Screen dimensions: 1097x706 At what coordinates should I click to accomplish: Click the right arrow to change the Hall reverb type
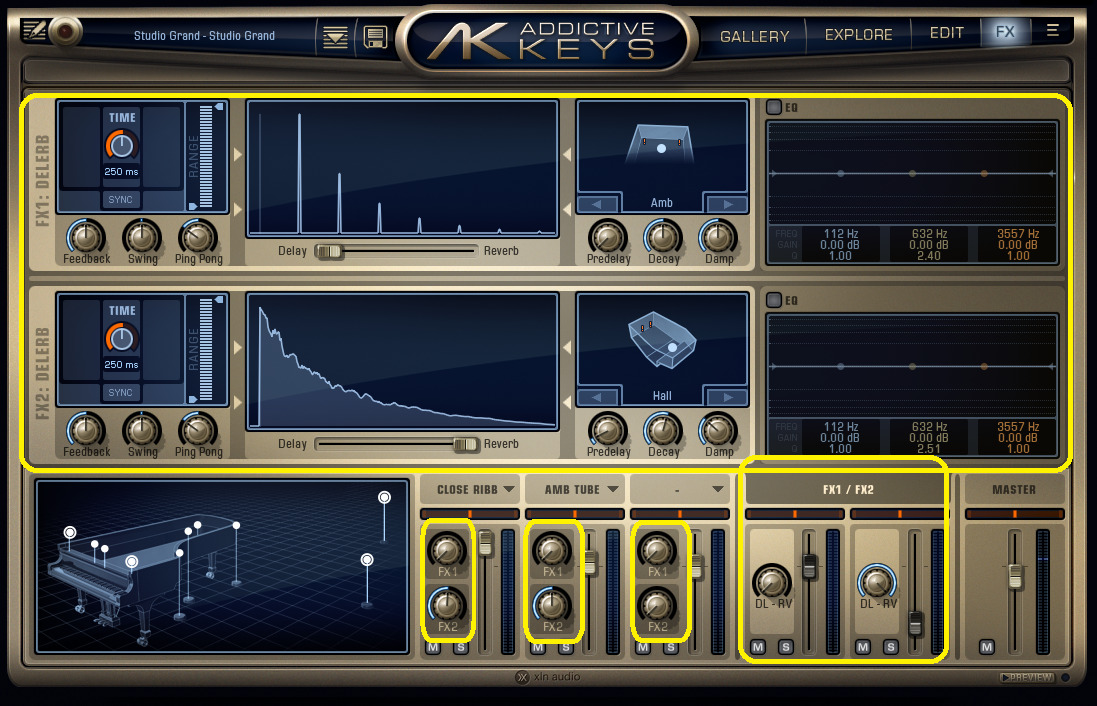(x=727, y=396)
